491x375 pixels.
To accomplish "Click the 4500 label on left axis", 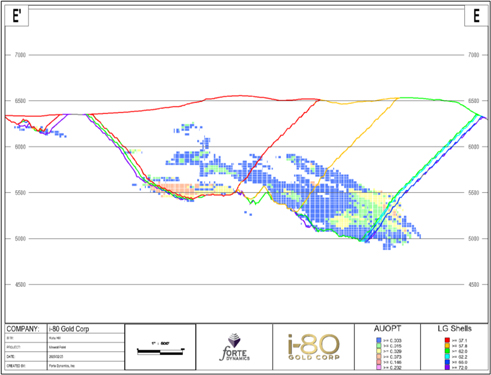I will coord(20,285).
